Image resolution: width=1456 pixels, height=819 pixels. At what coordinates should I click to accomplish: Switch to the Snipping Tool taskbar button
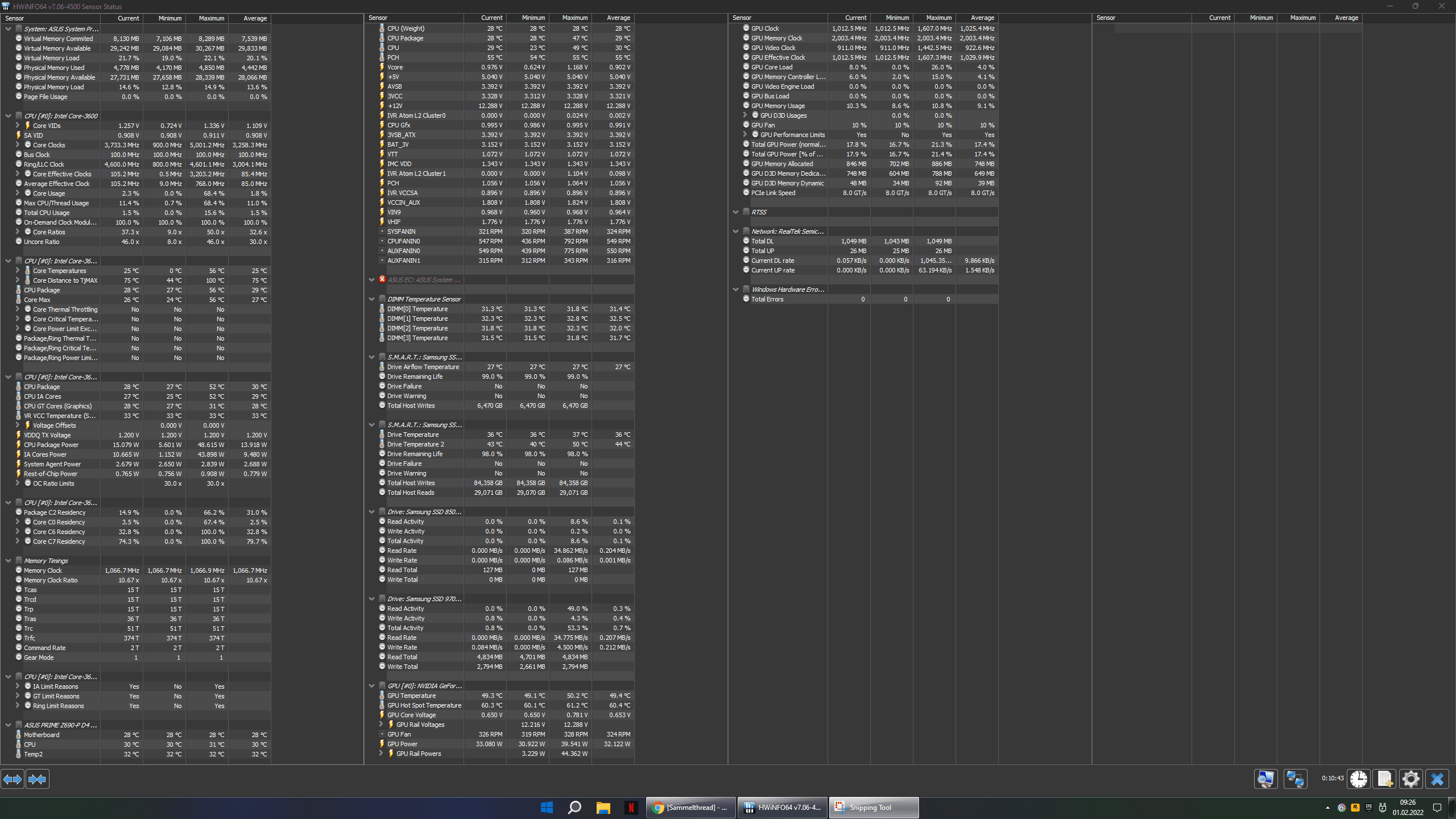pyautogui.click(x=874, y=808)
